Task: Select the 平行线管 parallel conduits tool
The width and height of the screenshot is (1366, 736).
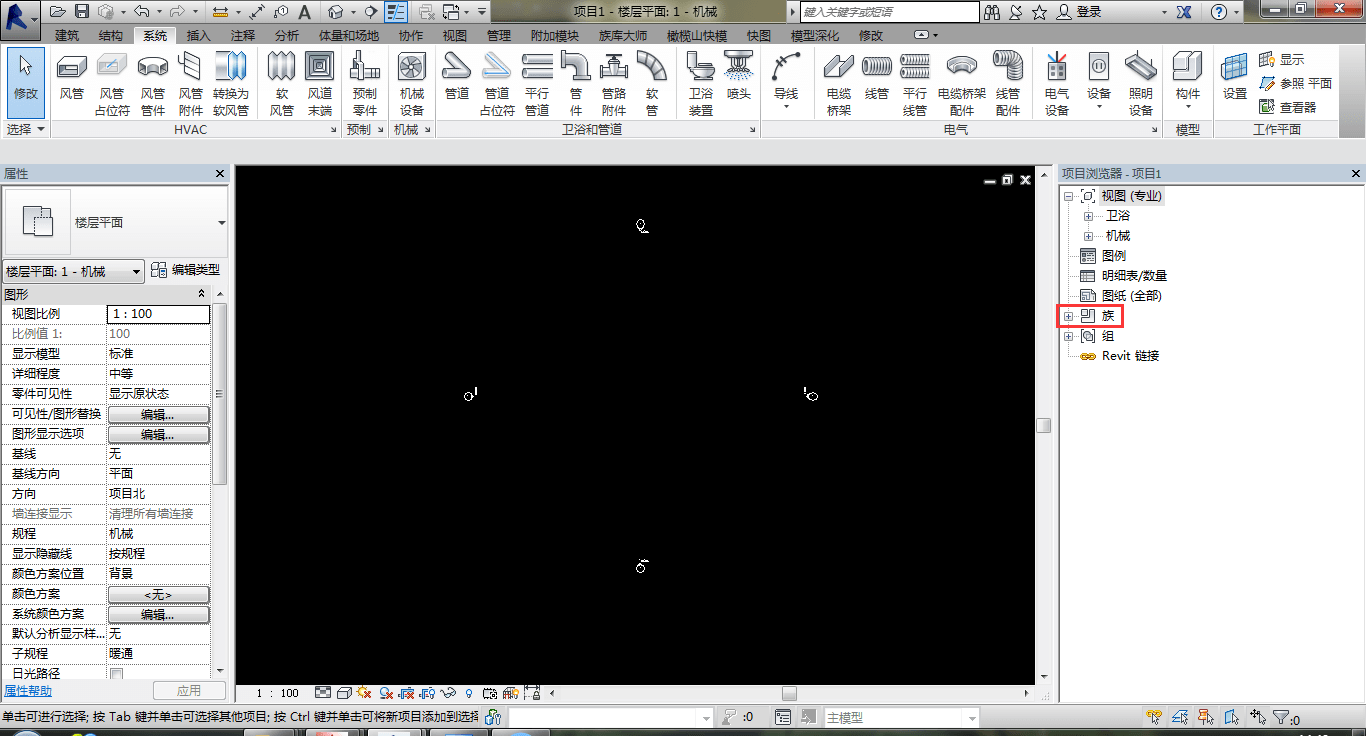Action: [x=915, y=83]
